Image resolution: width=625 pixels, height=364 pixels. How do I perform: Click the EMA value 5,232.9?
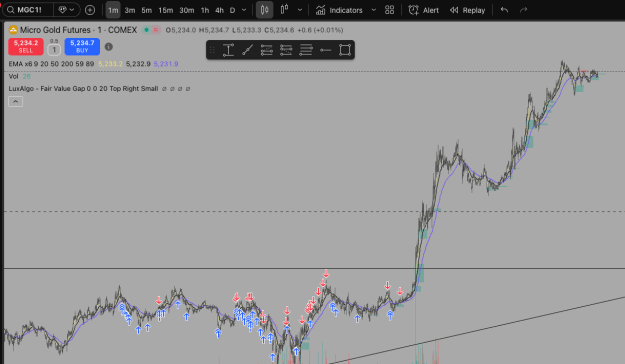tap(138, 64)
